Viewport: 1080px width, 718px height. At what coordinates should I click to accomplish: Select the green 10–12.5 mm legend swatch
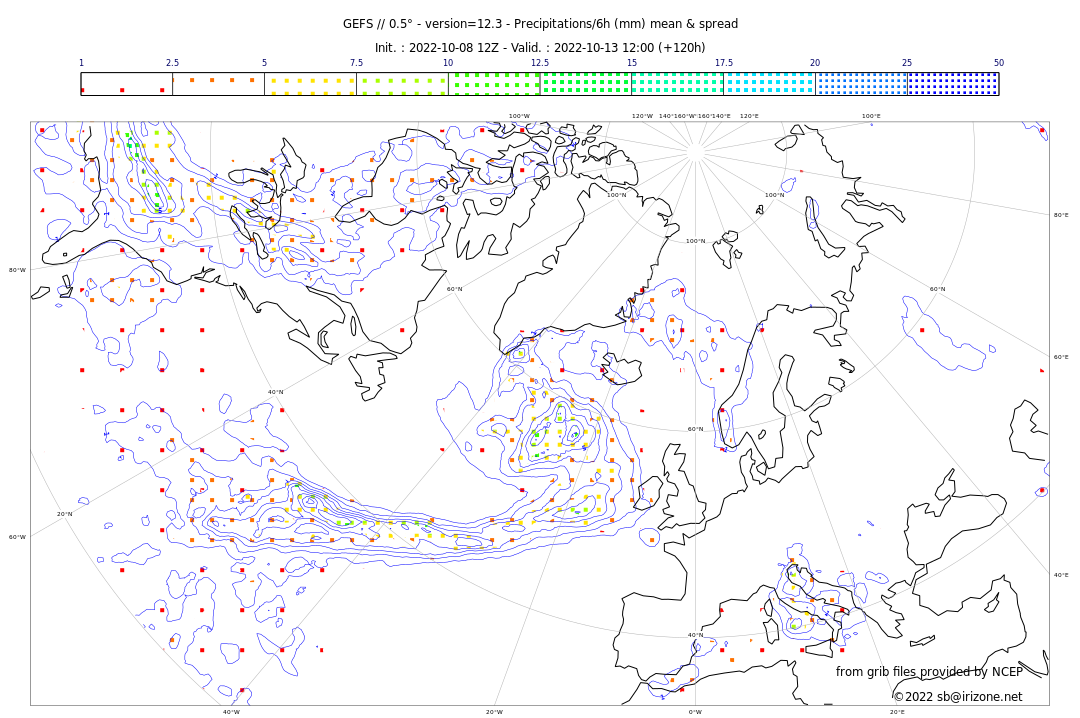coord(494,83)
